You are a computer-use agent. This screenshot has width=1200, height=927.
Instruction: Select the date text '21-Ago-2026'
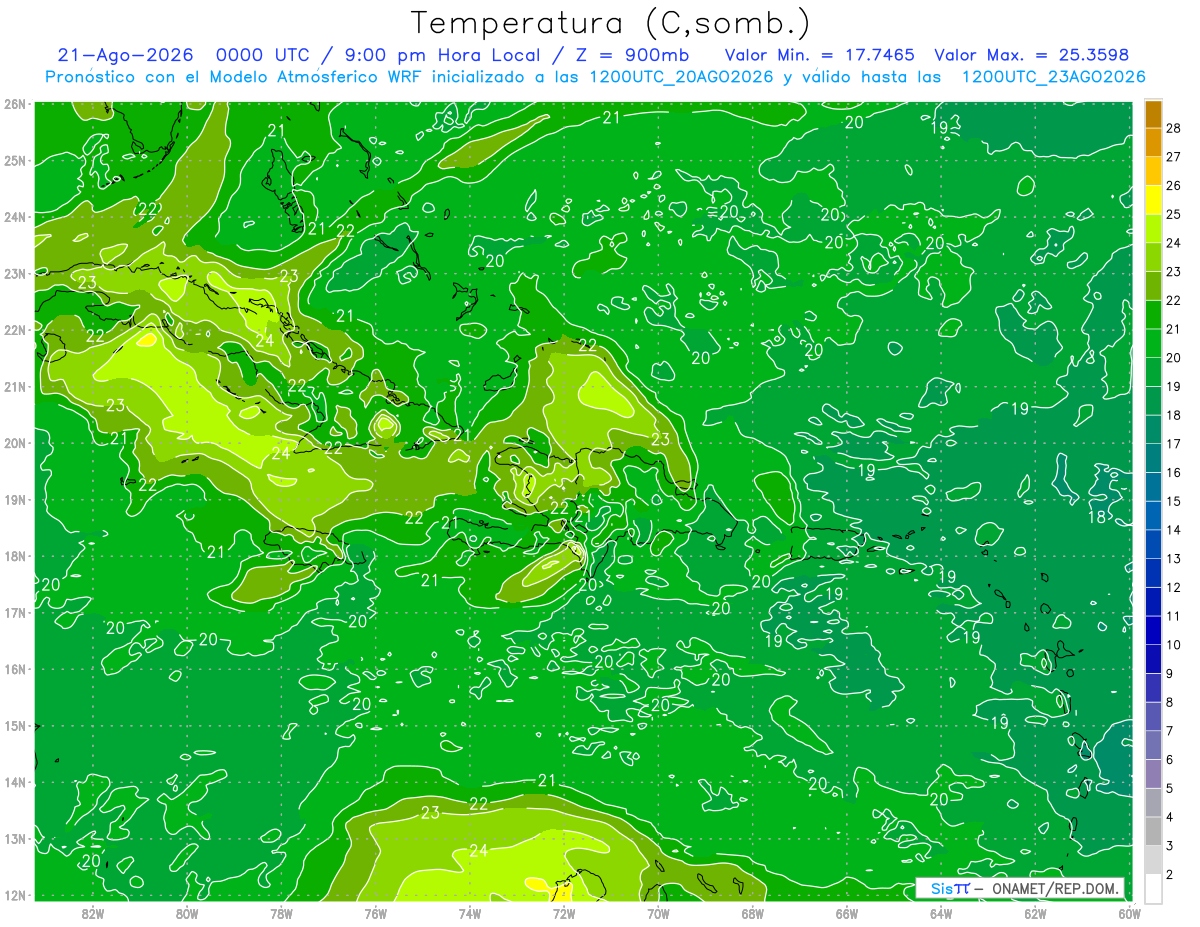coord(124,55)
